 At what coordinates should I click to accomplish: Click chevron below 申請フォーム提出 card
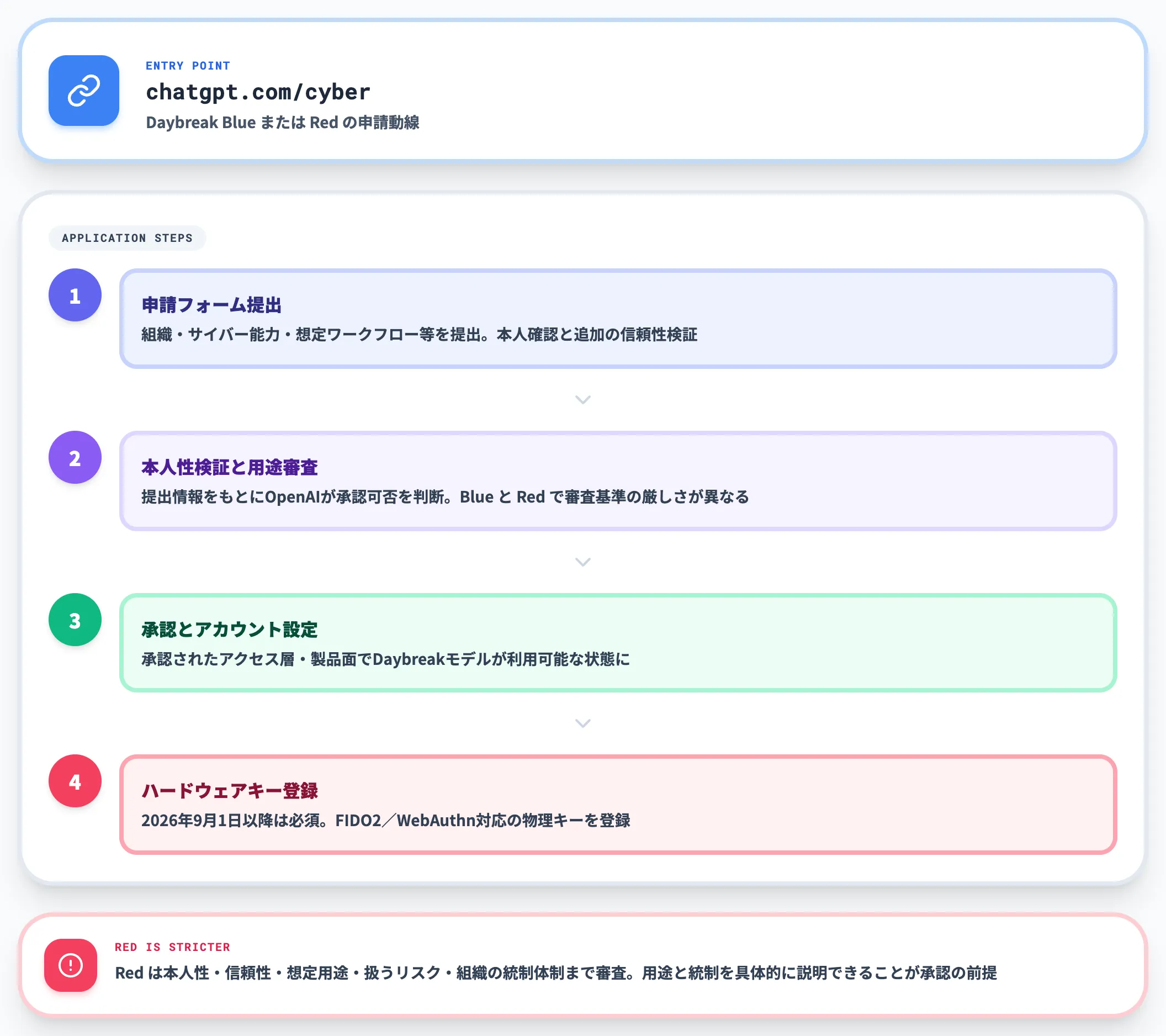coord(582,400)
